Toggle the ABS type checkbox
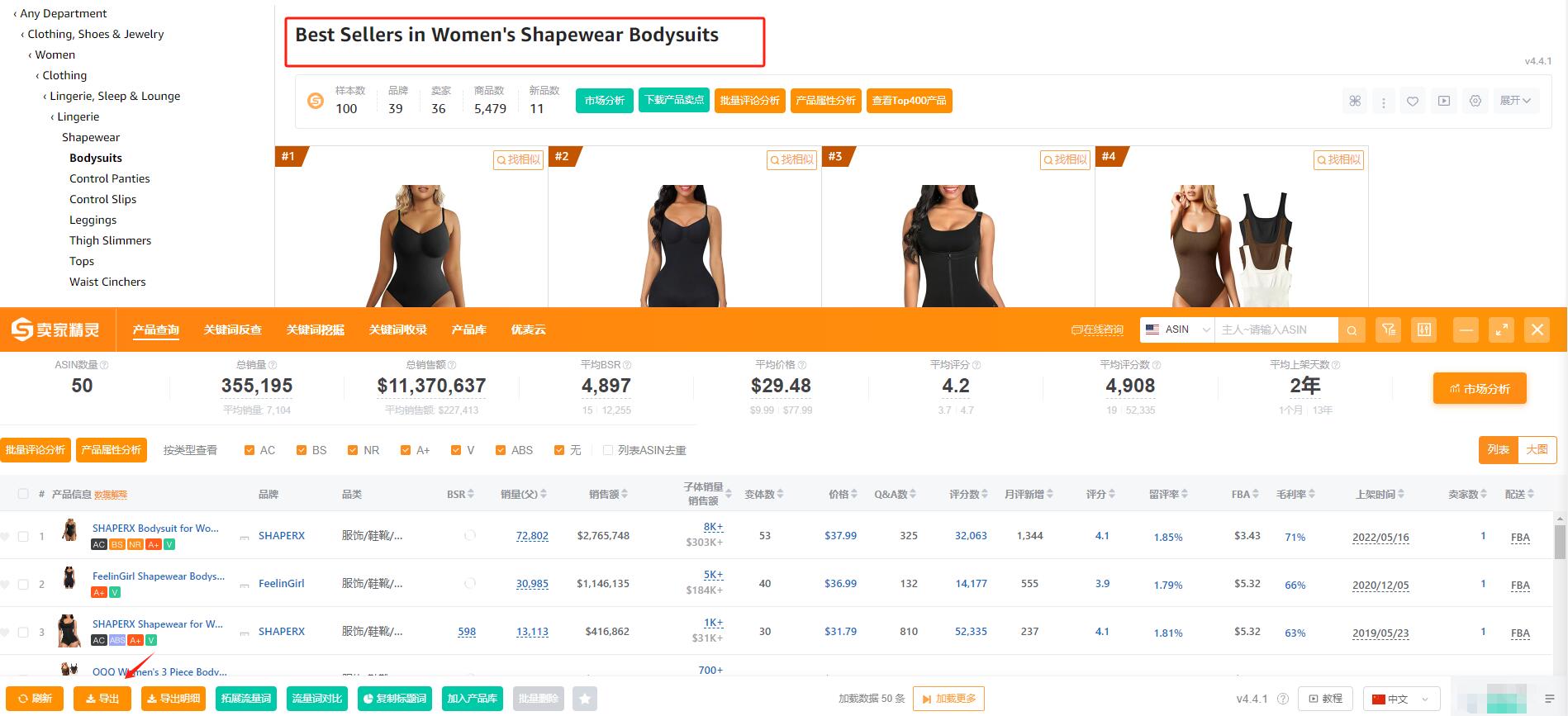1568x716 pixels. (501, 450)
